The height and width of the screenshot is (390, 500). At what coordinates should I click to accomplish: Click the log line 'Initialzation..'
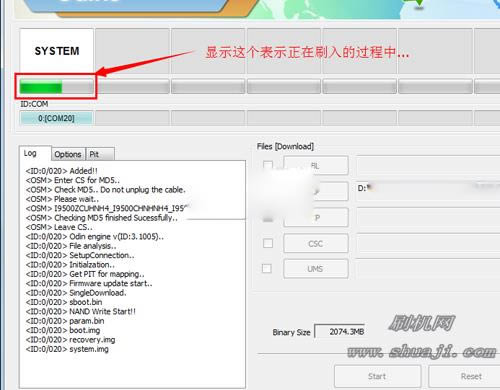pyautogui.click(x=70, y=265)
